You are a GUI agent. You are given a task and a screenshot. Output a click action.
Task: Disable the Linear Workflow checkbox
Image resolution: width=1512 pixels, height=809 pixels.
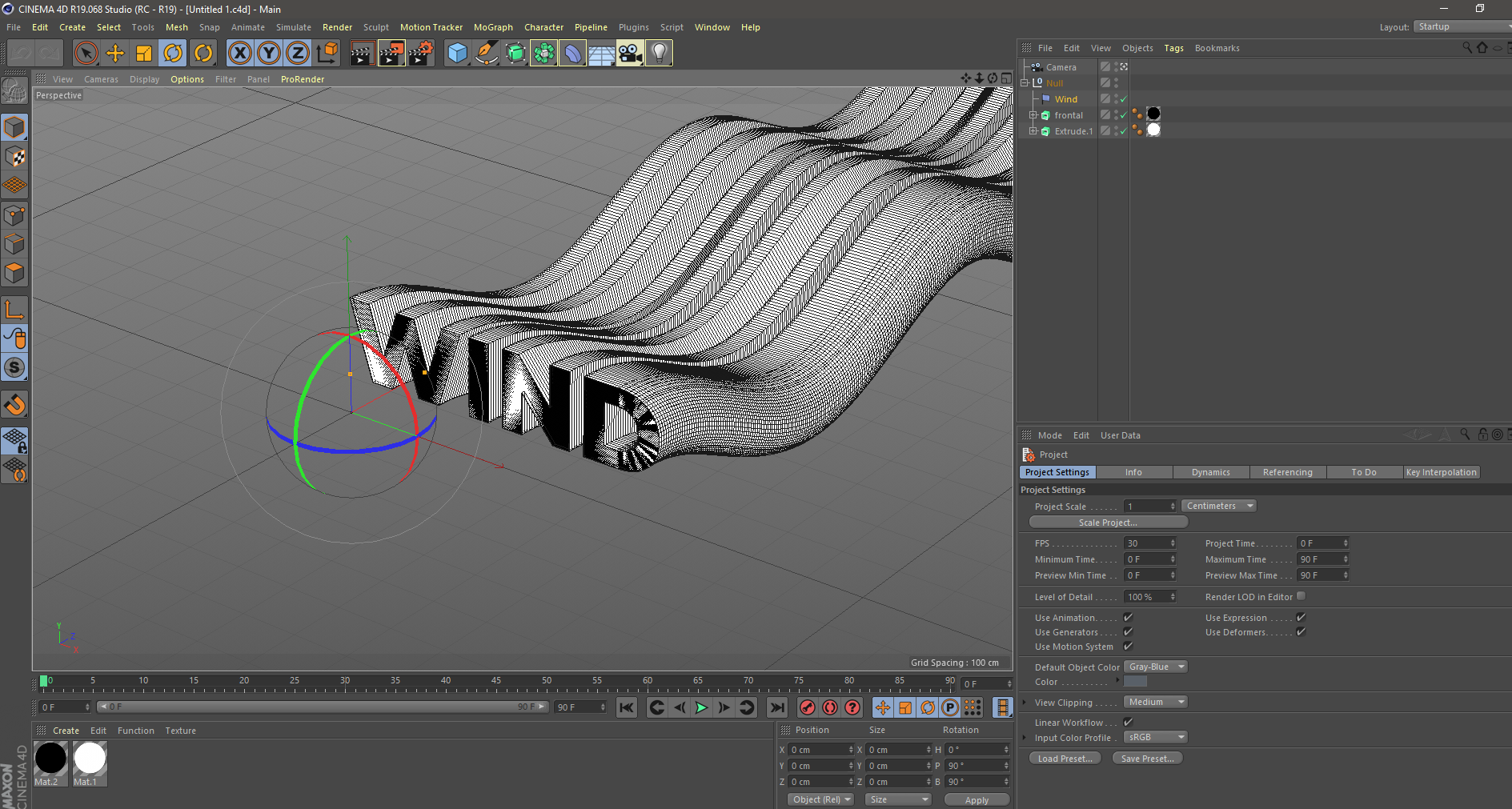click(x=1128, y=723)
